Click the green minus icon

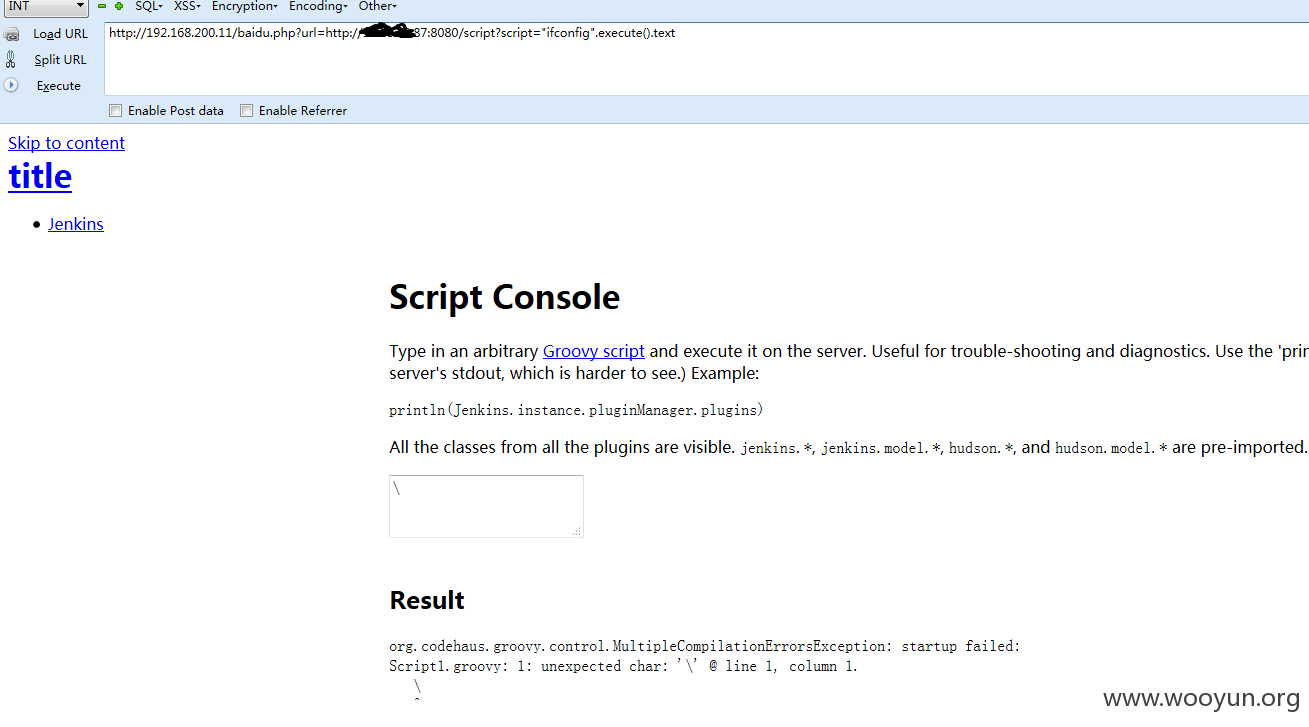click(x=102, y=6)
